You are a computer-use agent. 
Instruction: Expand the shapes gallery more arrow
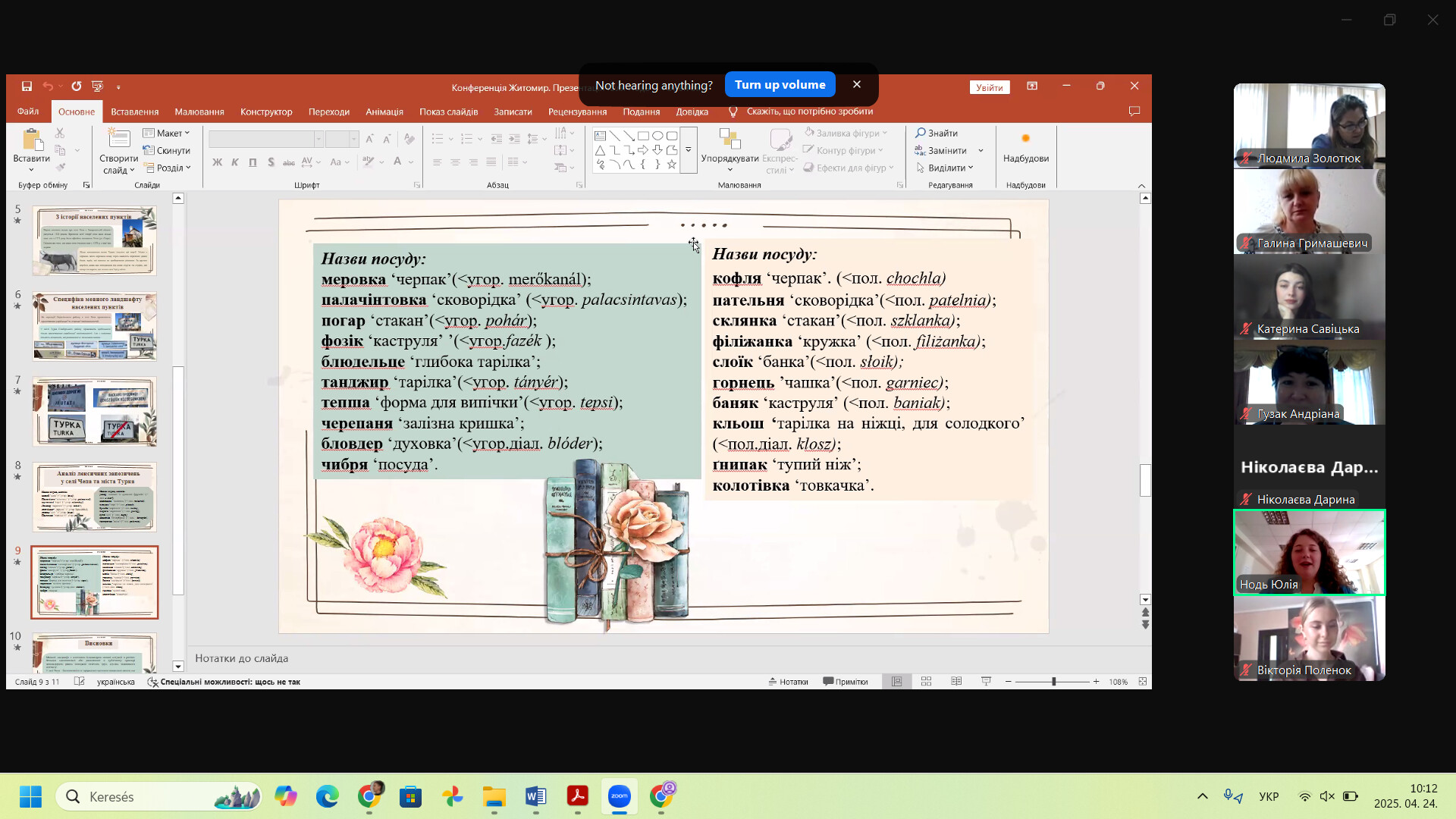(689, 150)
